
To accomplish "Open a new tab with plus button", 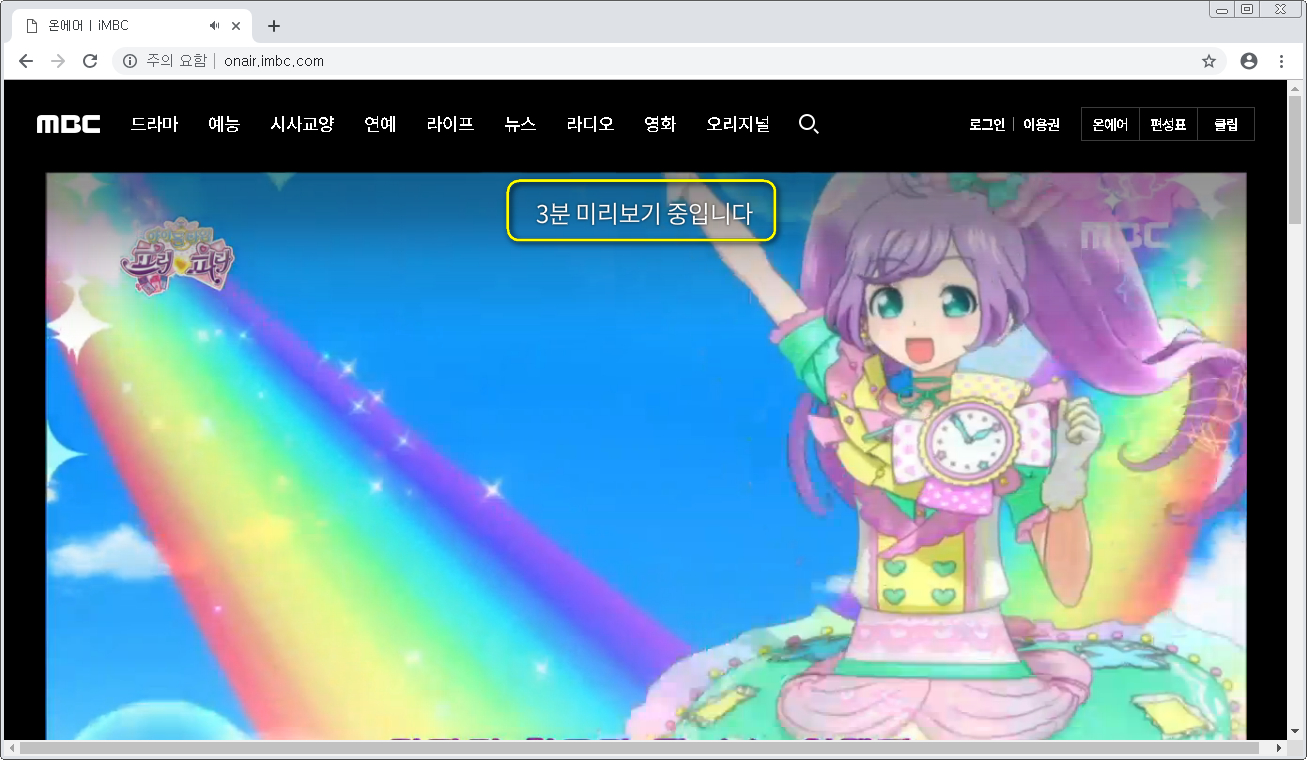I will pos(274,26).
